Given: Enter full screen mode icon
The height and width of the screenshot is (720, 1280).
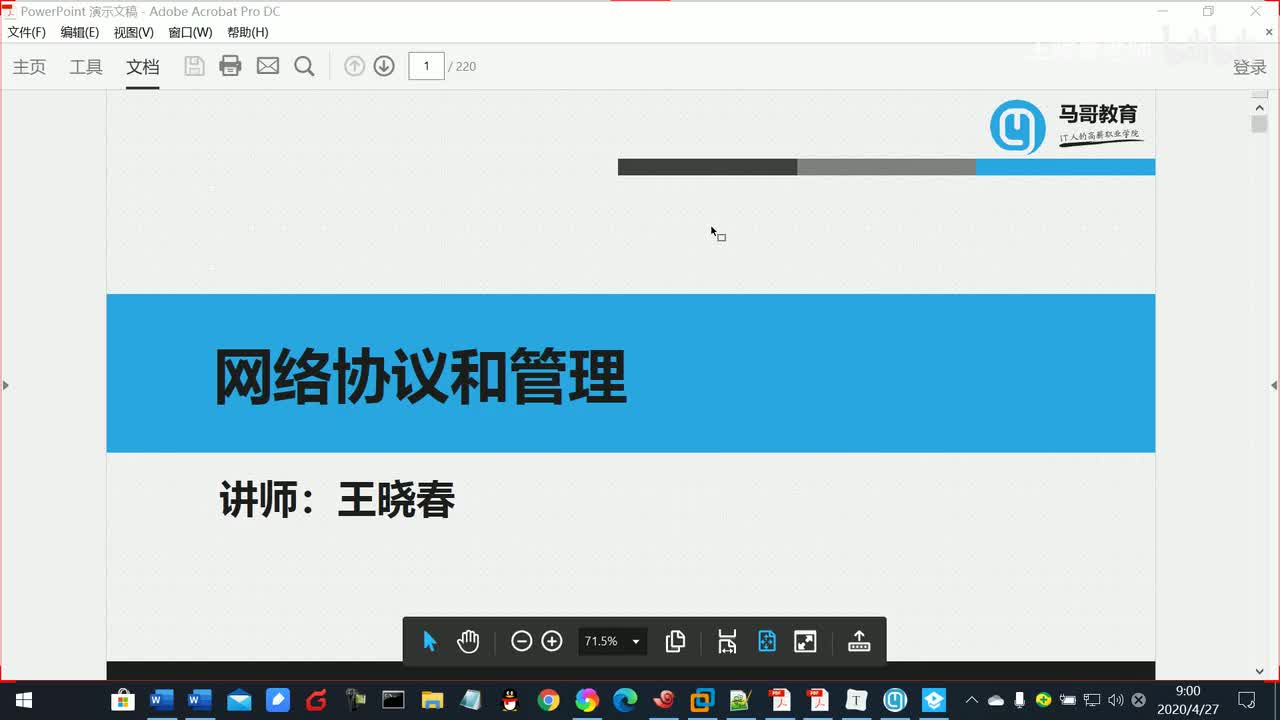Looking at the screenshot, I should click(805, 641).
